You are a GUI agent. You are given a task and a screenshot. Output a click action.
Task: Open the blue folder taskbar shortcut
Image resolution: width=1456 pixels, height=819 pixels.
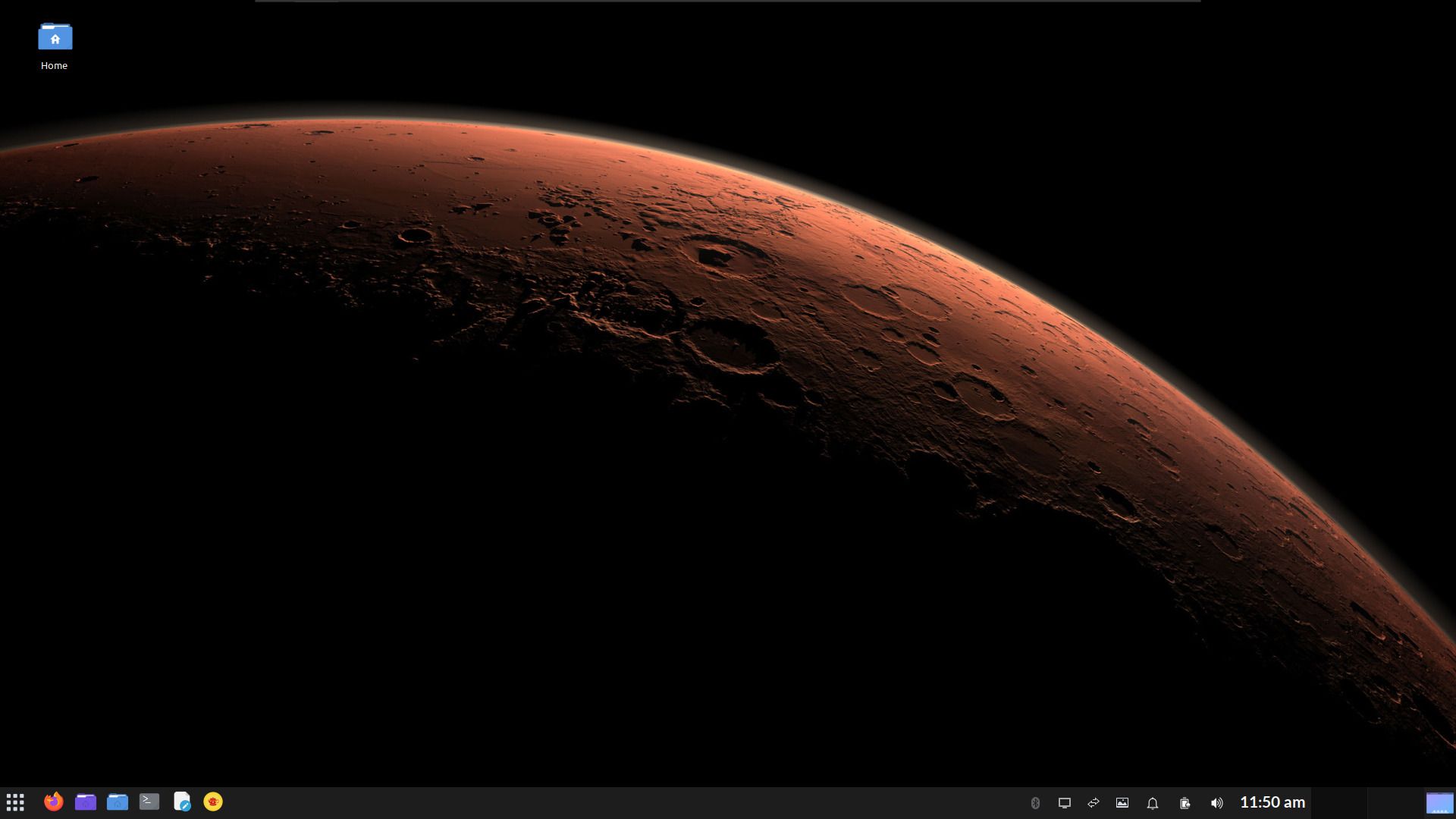click(118, 802)
